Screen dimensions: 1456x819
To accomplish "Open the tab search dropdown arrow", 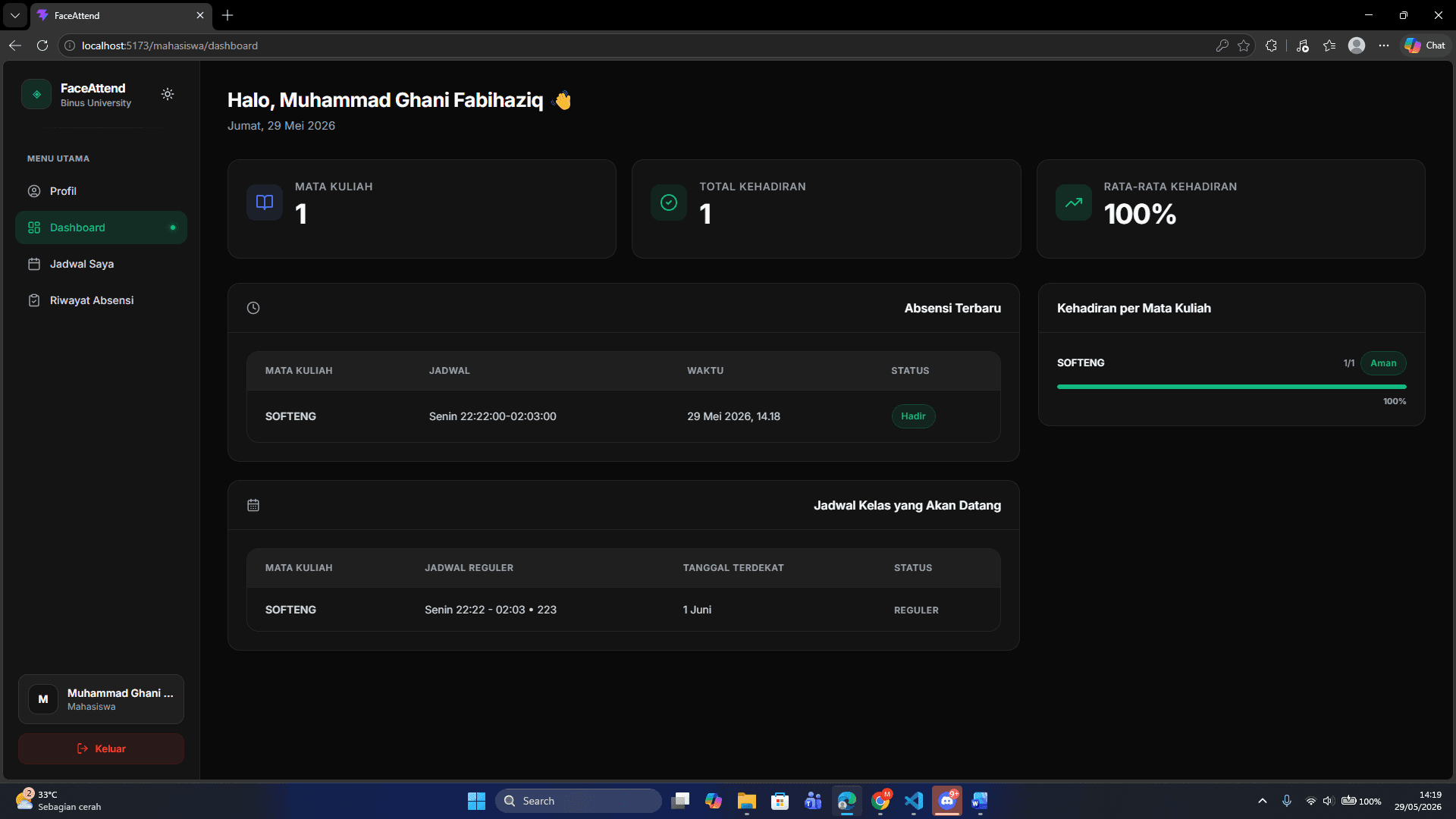I will point(15,15).
